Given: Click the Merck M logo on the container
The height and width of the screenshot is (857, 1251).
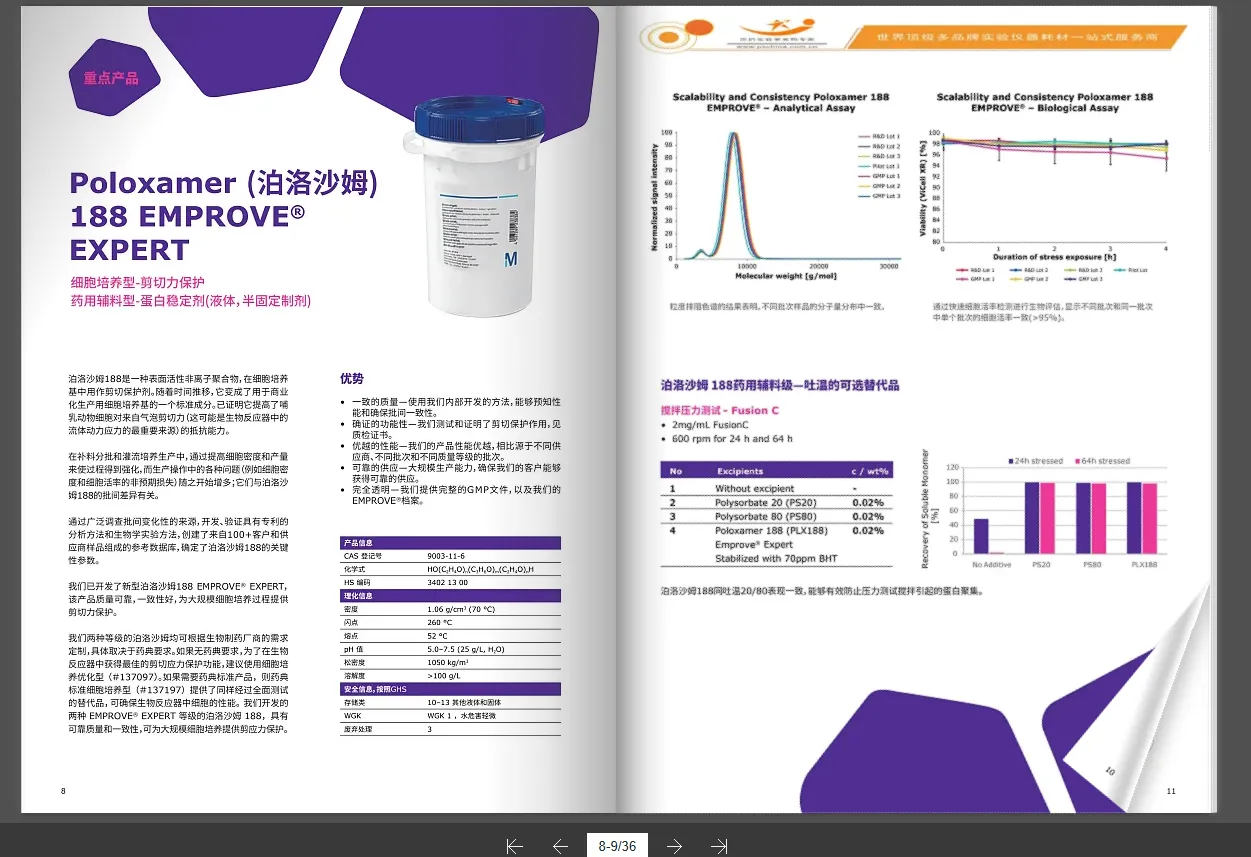Looking at the screenshot, I should pos(511,260).
